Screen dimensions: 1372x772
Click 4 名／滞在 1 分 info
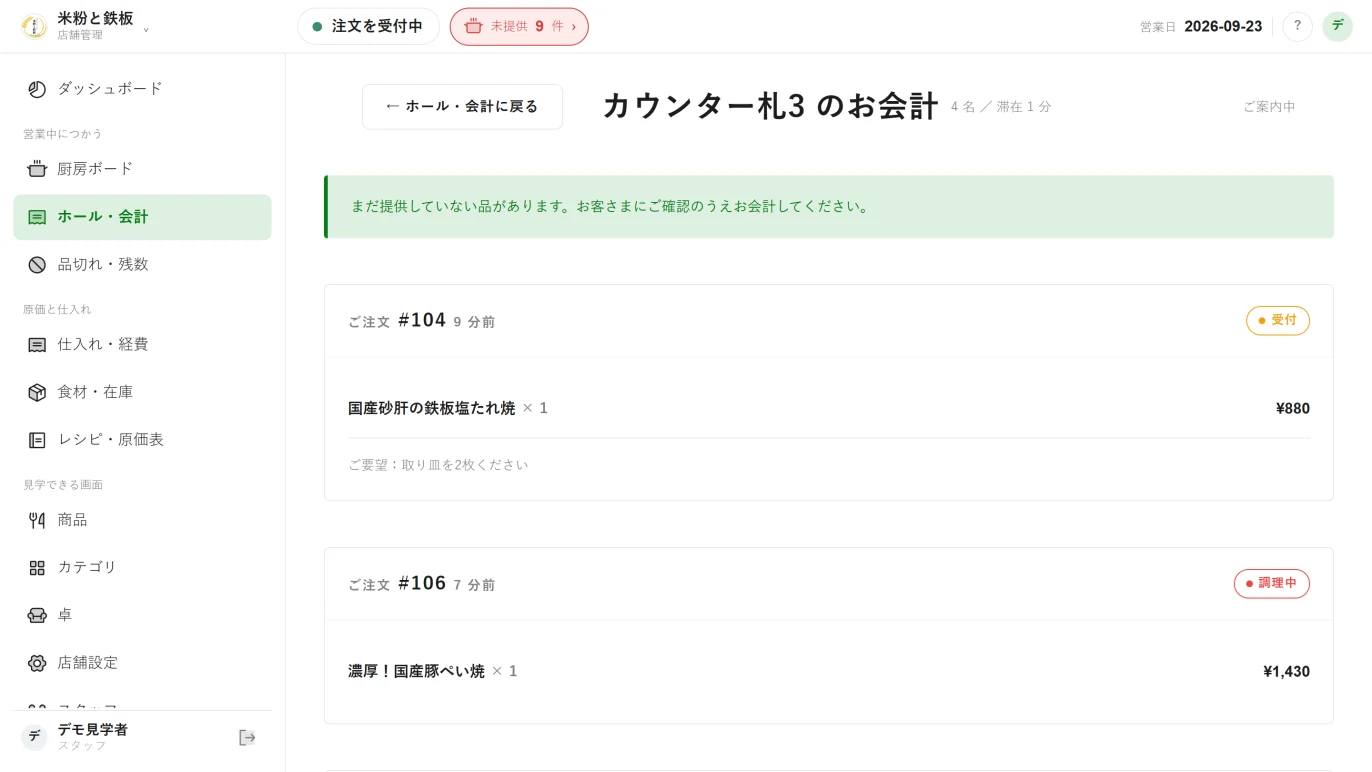click(x=1001, y=107)
